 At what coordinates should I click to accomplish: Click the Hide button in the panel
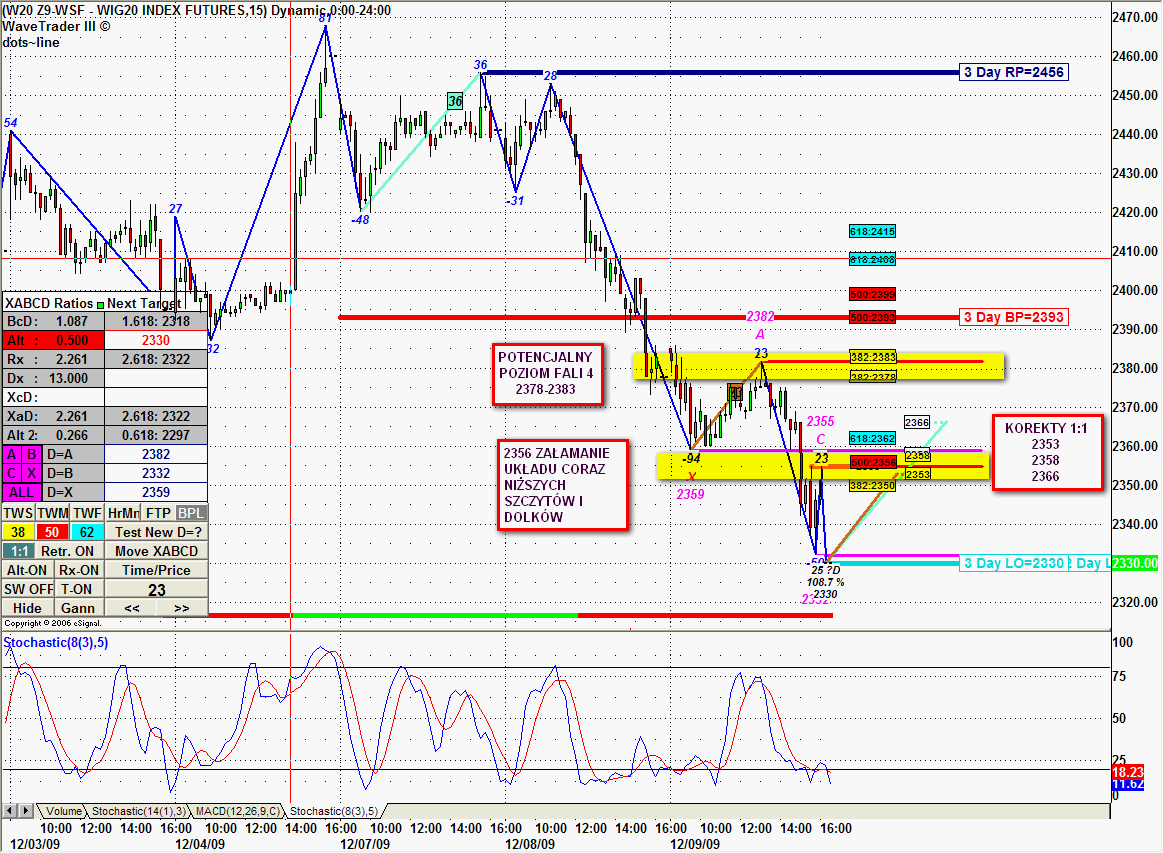[x=27, y=608]
